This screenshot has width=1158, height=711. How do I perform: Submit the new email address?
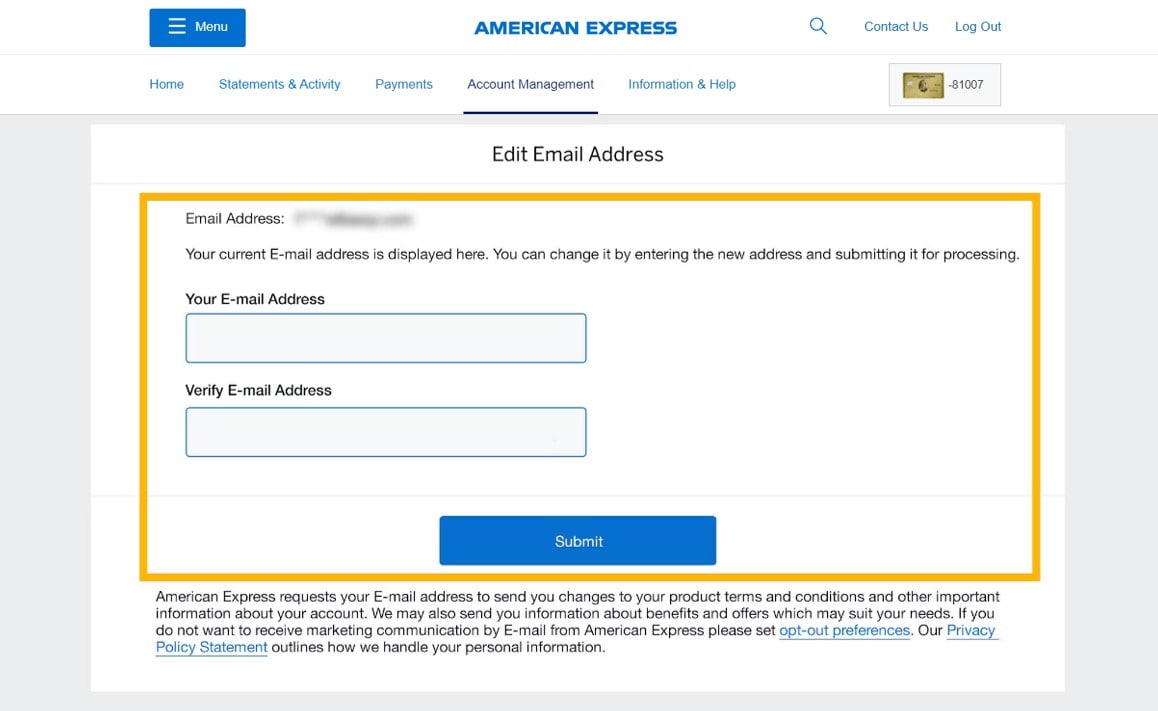click(577, 540)
